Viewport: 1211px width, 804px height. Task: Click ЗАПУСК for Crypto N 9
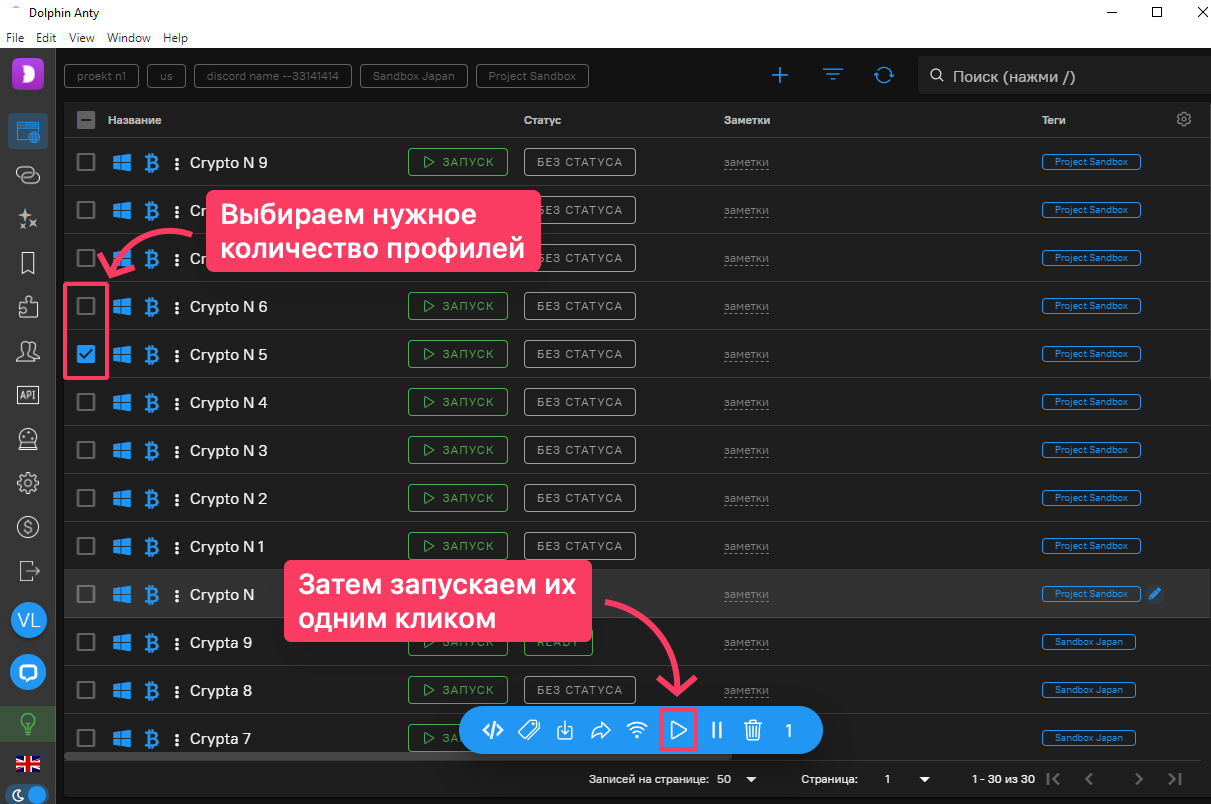click(457, 161)
